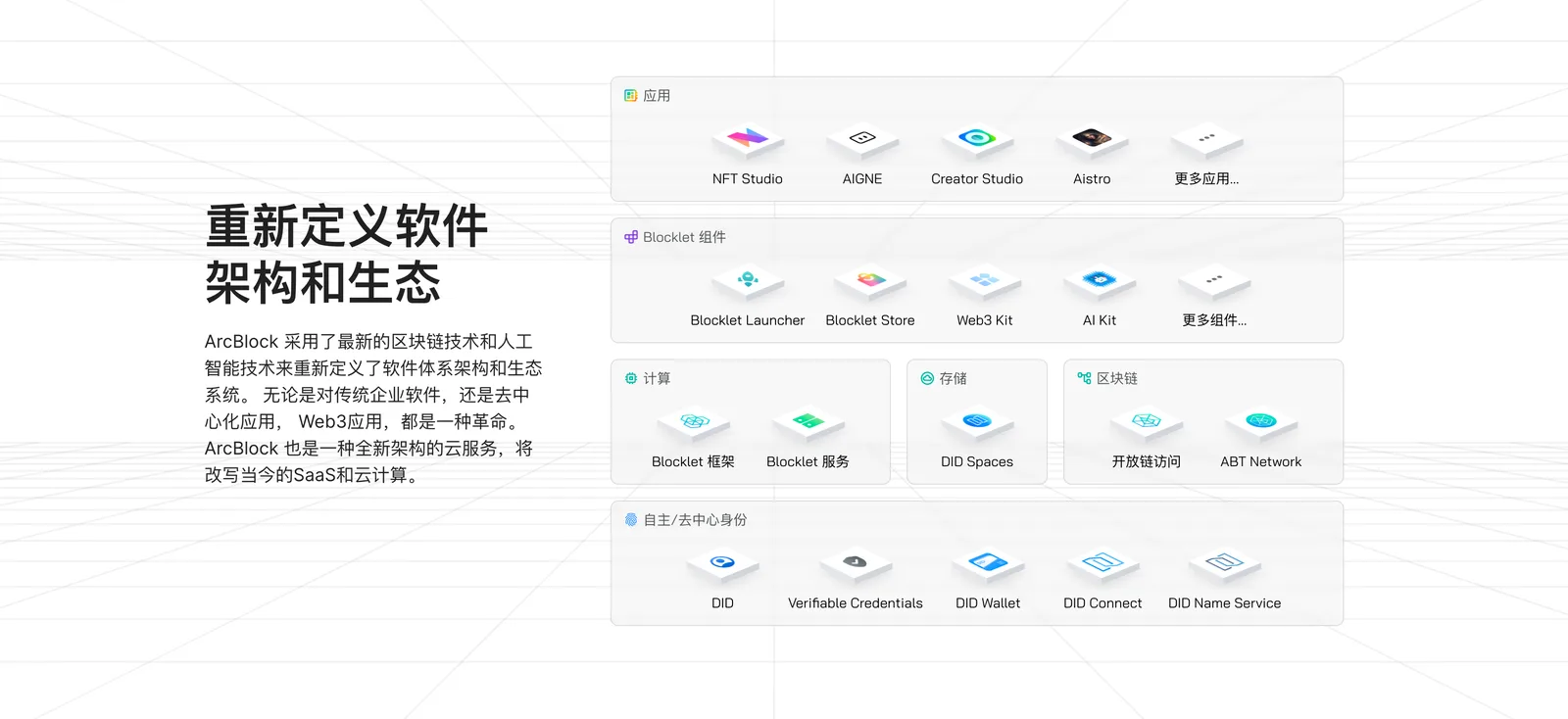This screenshot has width=1568, height=719.
Task: Click the NFT Studio icon tile
Action: pos(748,141)
